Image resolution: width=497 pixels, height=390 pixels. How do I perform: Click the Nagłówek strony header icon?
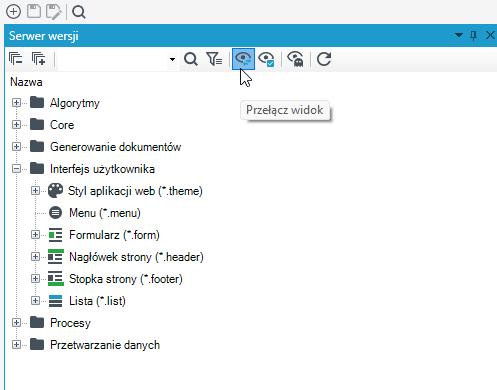pos(56,256)
